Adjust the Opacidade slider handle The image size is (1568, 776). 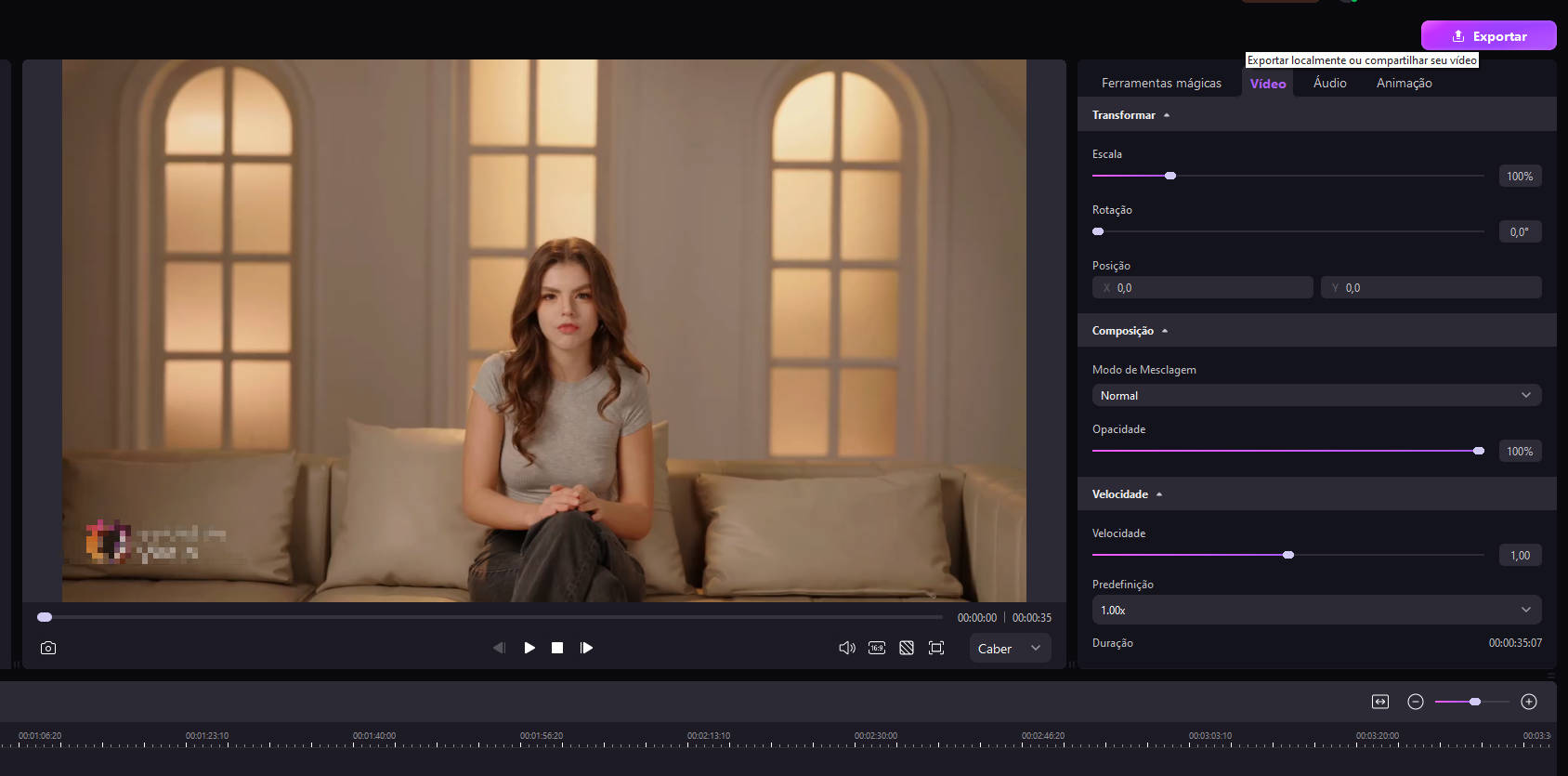(1479, 451)
